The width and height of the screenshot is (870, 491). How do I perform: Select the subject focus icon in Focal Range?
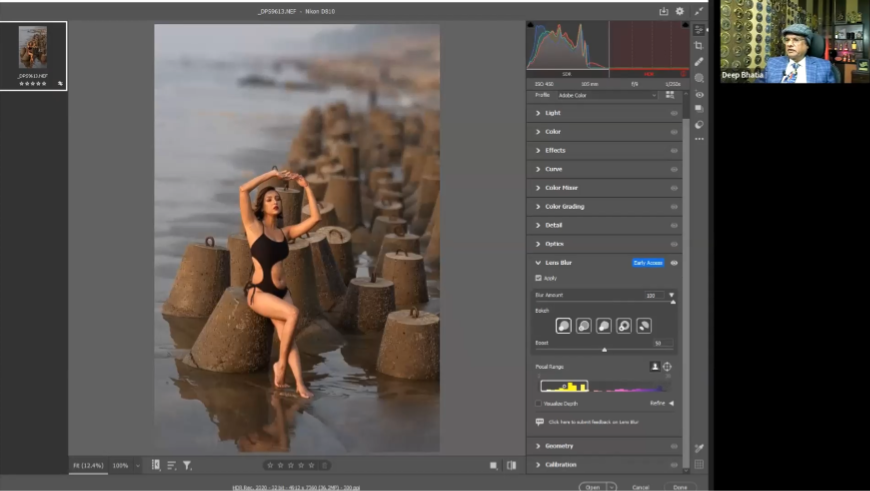tap(655, 367)
